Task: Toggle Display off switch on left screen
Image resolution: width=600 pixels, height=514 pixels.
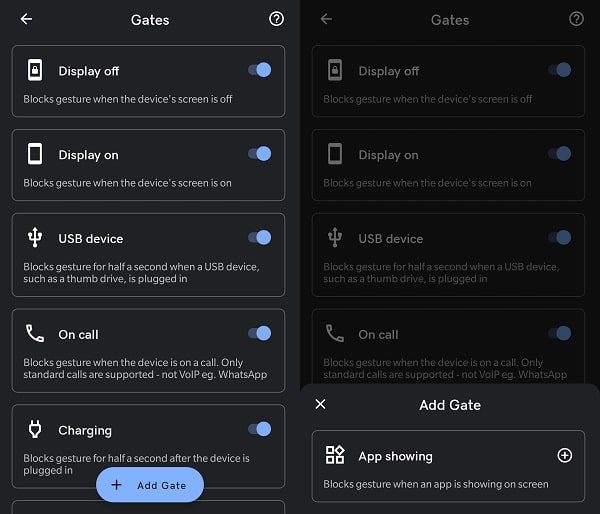Action: point(260,70)
